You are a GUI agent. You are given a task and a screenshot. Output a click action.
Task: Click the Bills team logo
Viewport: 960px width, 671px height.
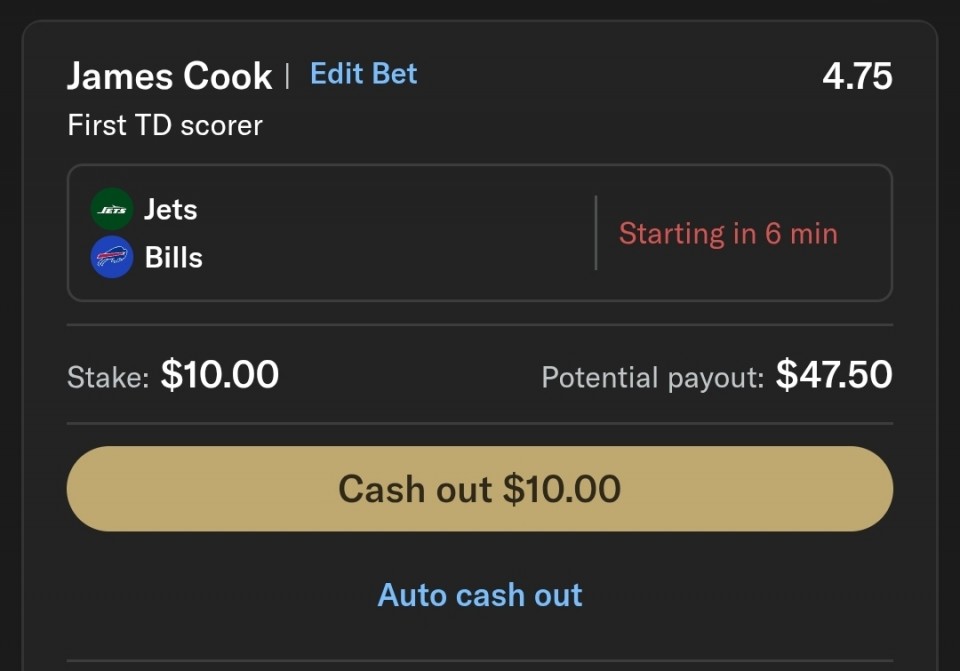click(x=112, y=257)
